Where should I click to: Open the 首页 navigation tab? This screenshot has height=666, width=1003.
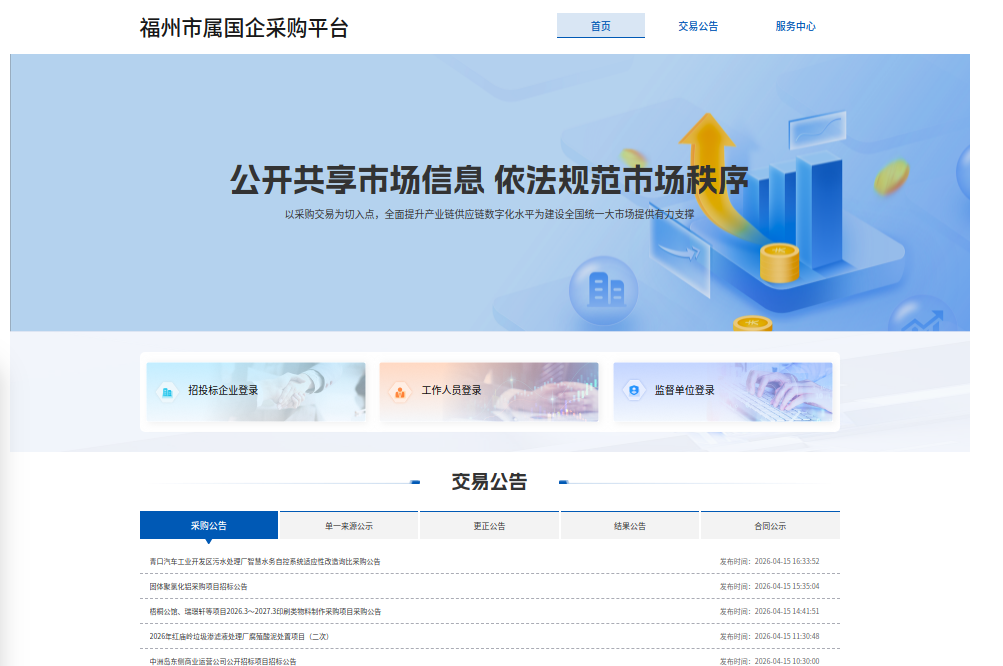(600, 26)
